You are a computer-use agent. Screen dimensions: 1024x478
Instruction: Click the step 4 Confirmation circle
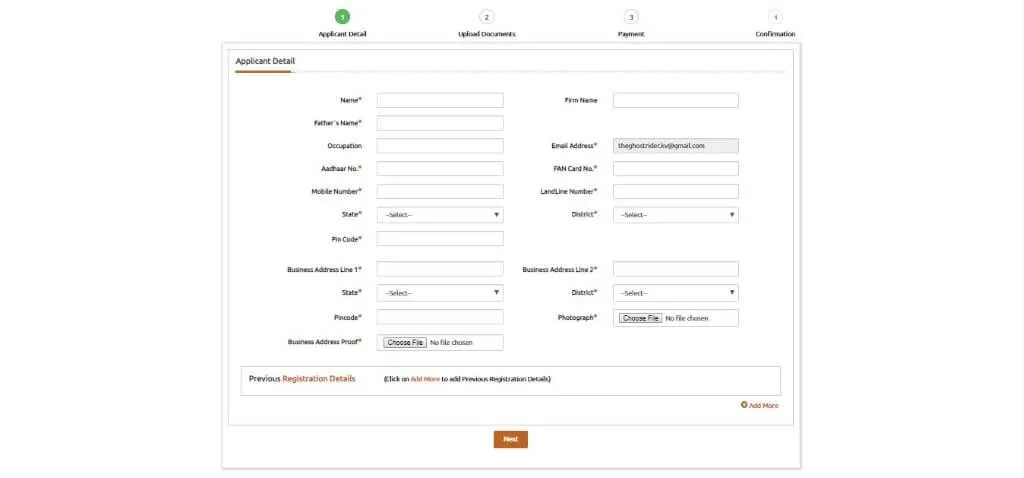coord(776,17)
